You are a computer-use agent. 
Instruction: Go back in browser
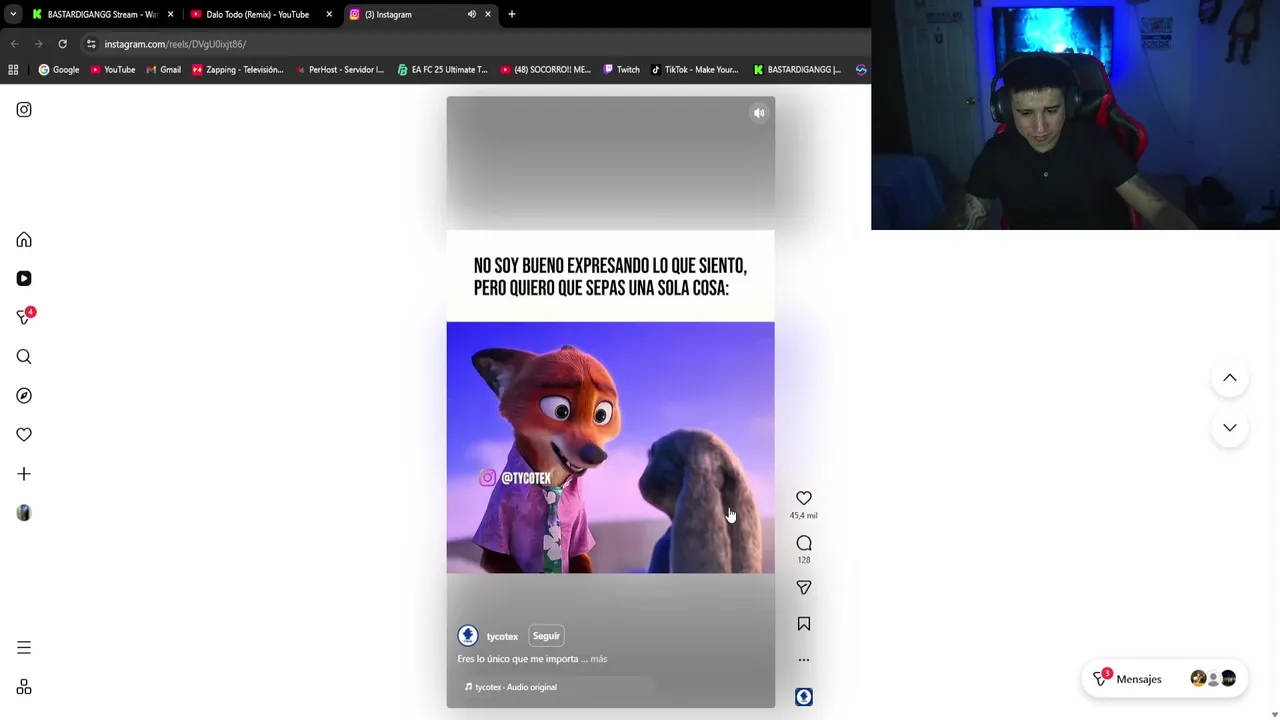[14, 44]
